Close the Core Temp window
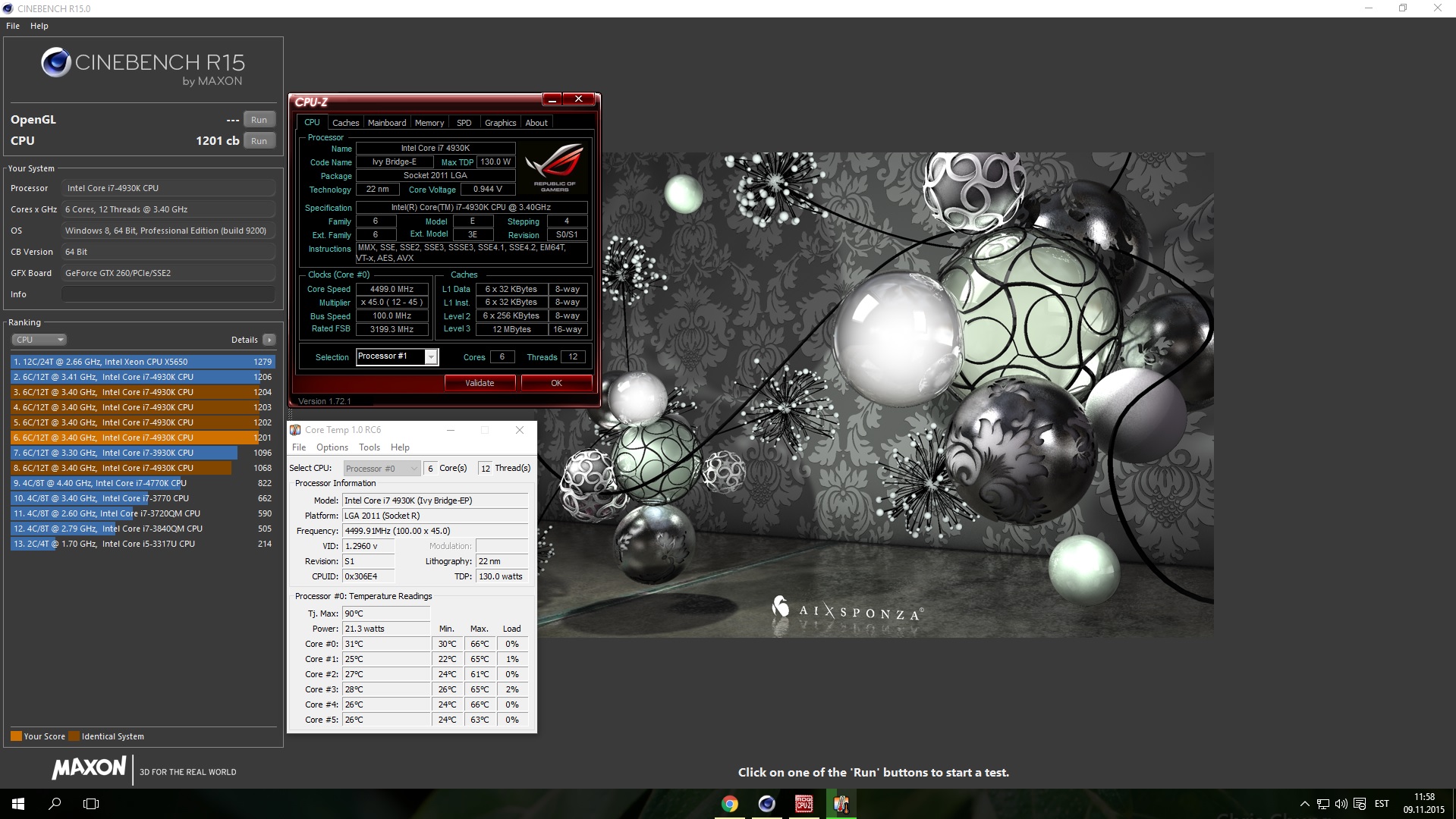 coord(520,430)
